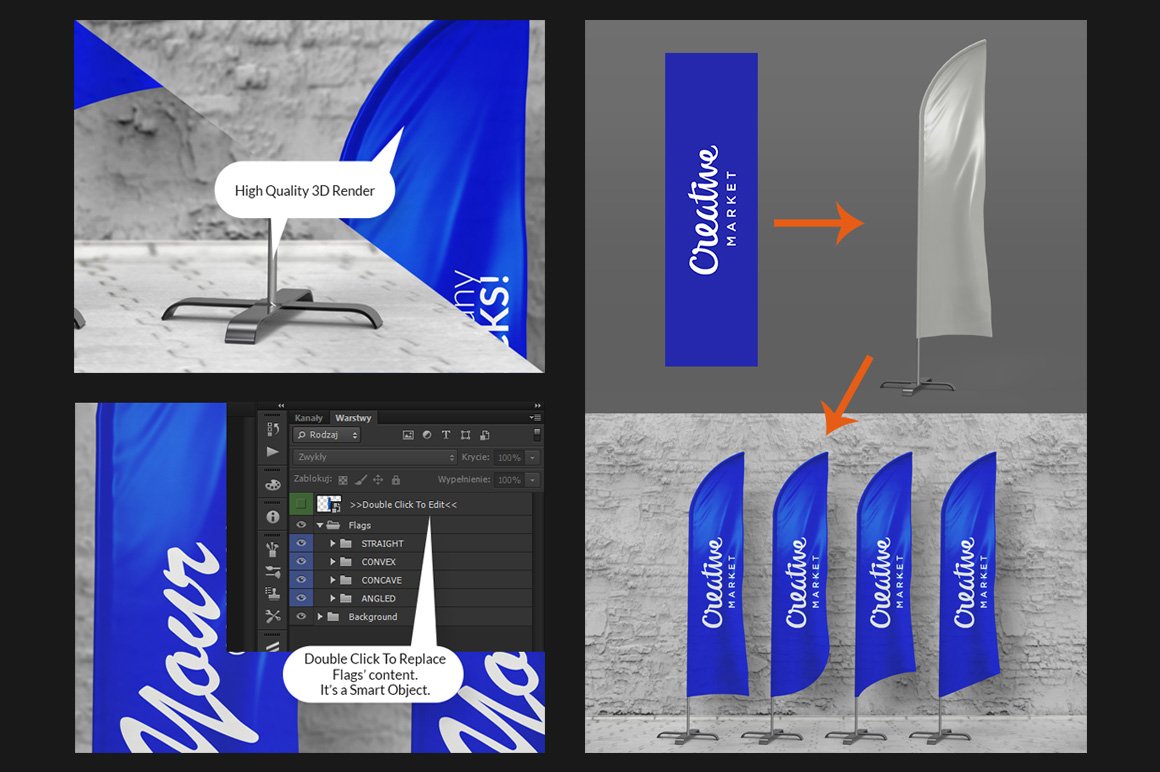Image resolution: width=1160 pixels, height=772 pixels.
Task: Click the Flags group folder icon
Action: tap(333, 525)
